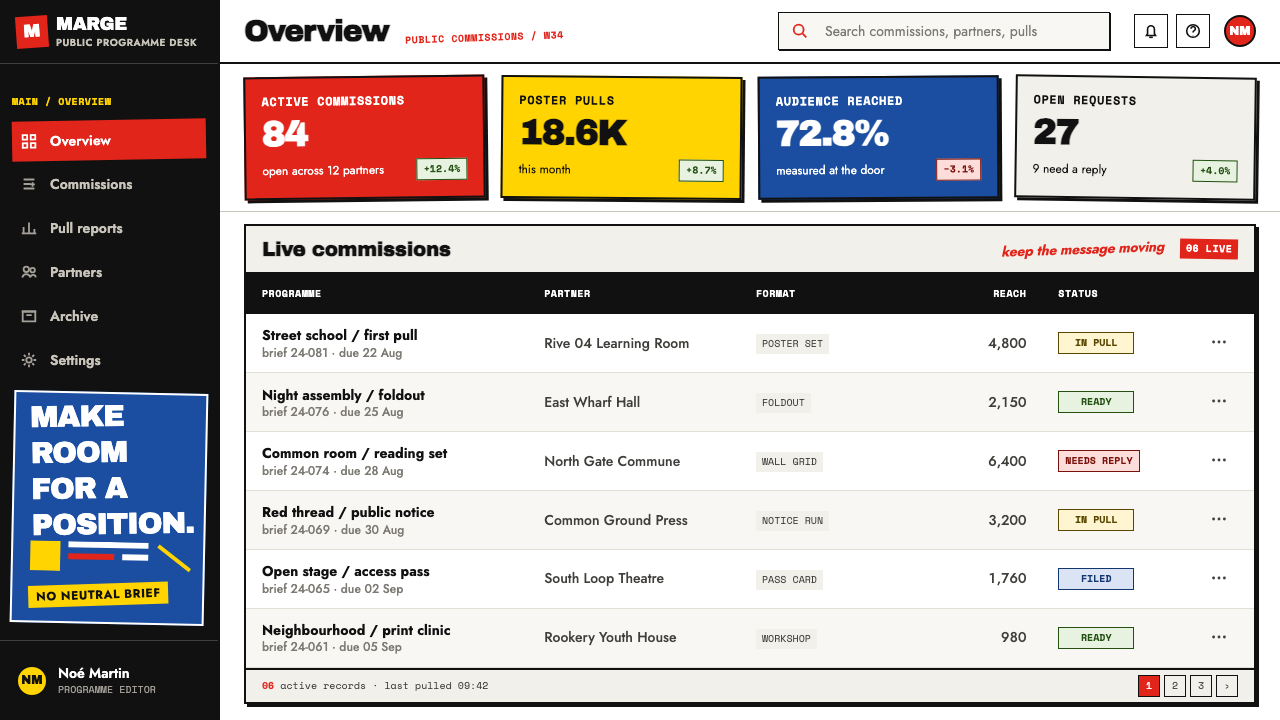Select page 1 in pagination
Image resolution: width=1280 pixels, height=720 pixels.
1149,686
